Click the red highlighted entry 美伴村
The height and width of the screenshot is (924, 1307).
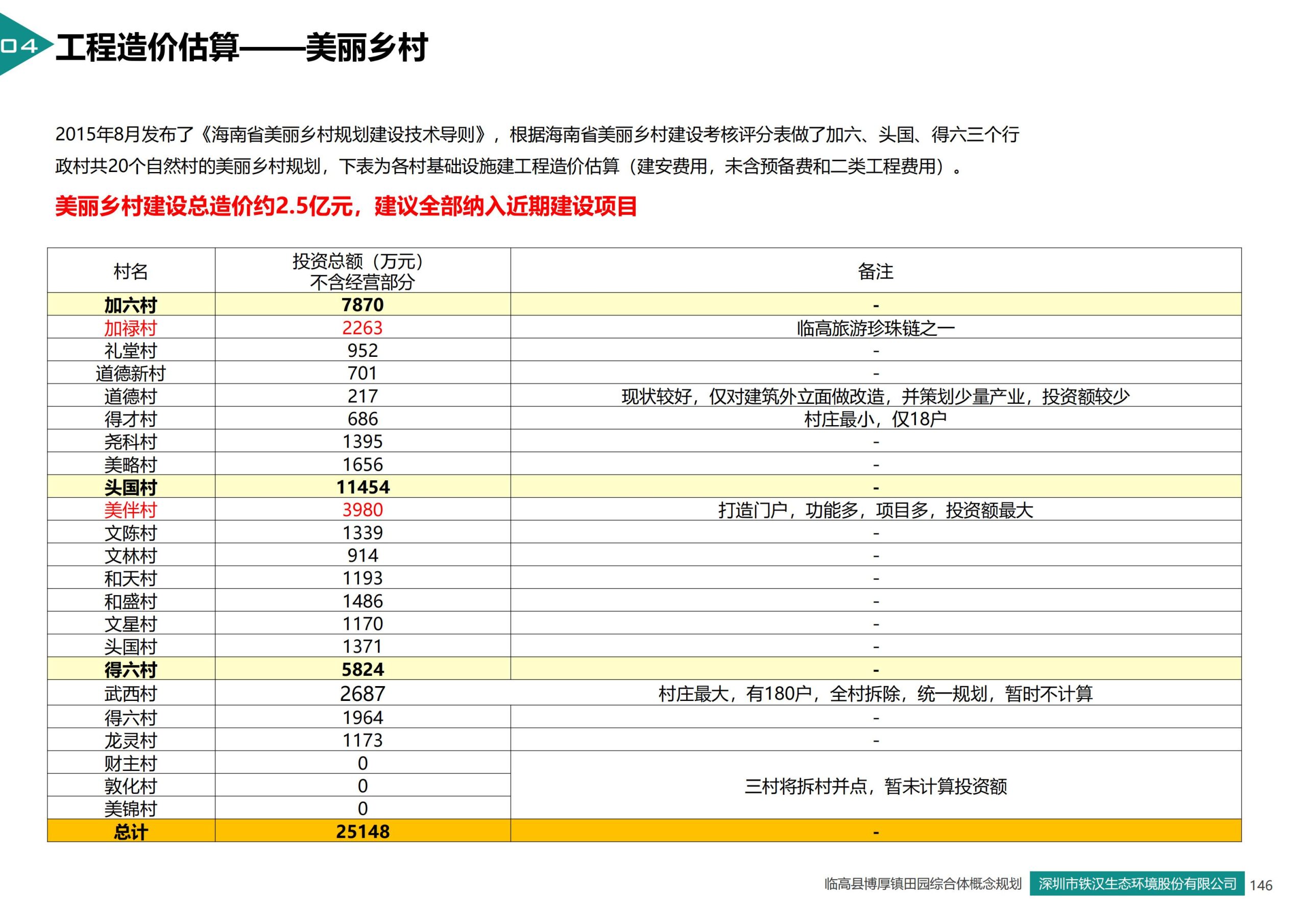click(x=130, y=510)
